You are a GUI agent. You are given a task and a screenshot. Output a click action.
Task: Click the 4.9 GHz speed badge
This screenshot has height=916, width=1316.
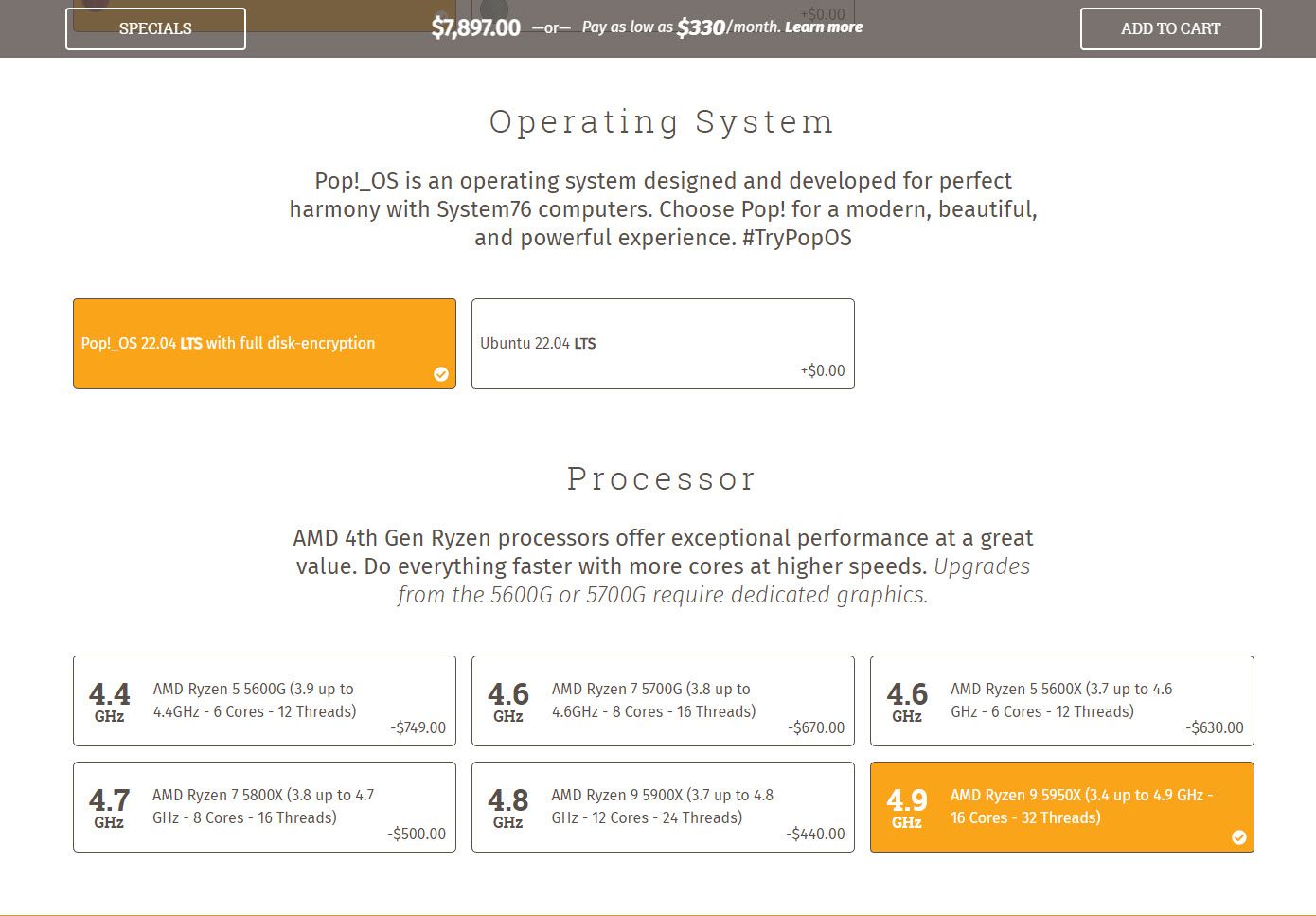(906, 807)
